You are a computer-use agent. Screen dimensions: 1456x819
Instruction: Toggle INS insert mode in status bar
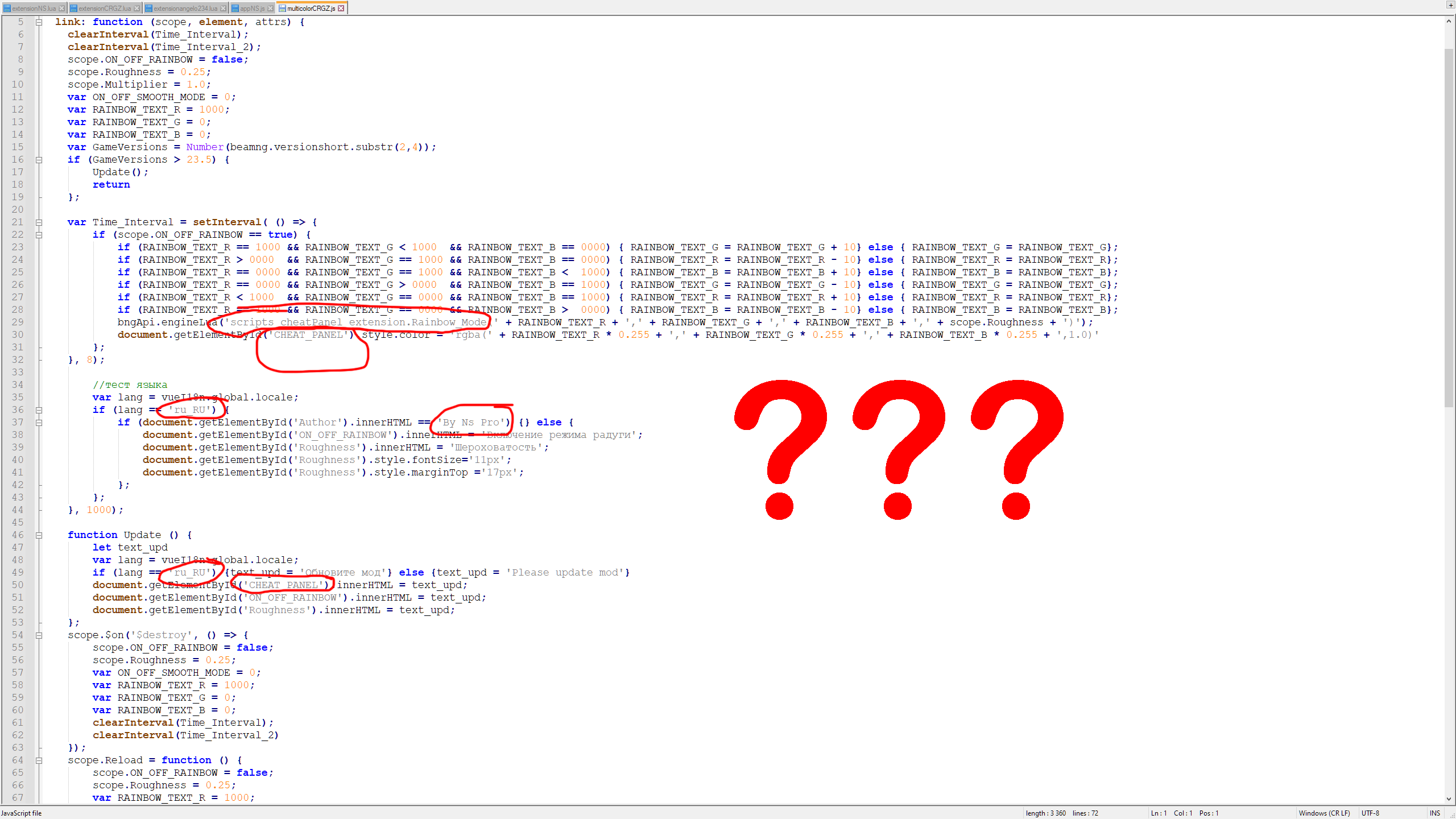(1434, 813)
